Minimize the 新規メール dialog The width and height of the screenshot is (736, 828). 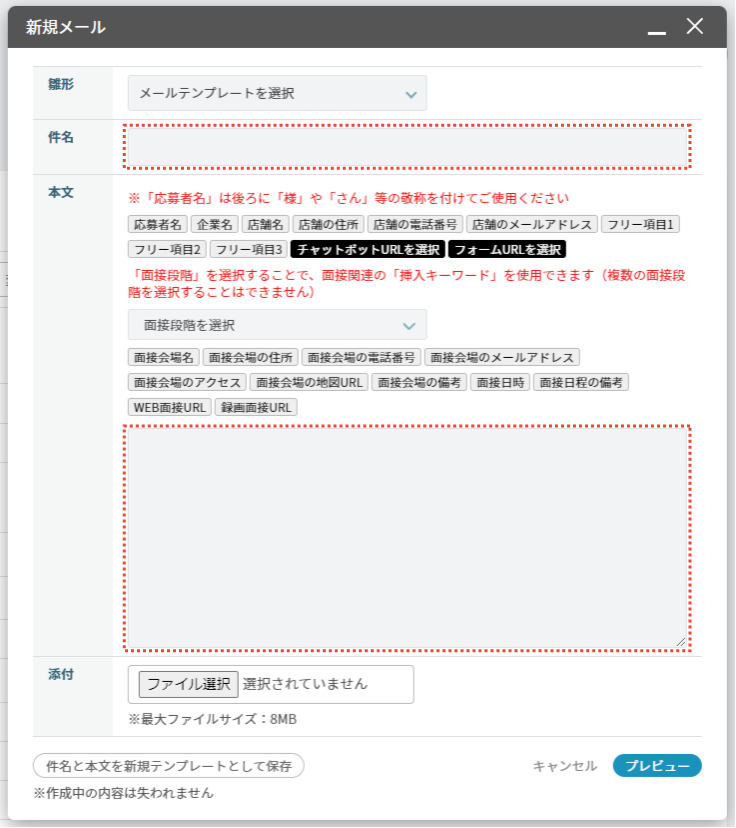(x=656, y=29)
